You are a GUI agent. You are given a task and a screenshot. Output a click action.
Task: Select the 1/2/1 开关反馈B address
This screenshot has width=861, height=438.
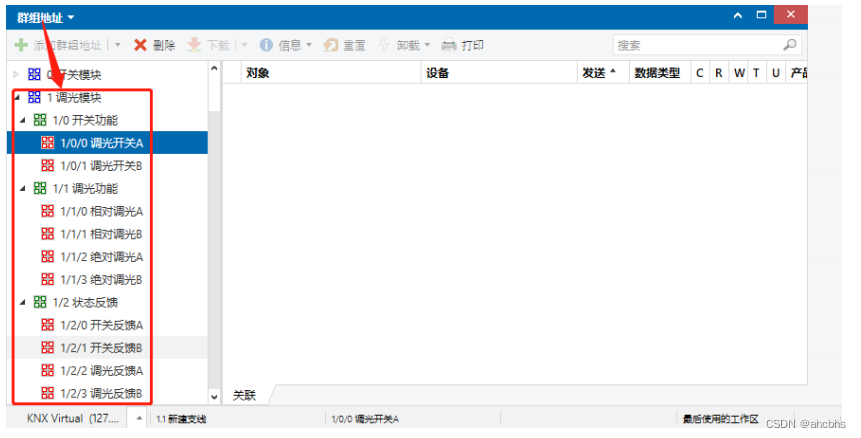[x=101, y=348]
